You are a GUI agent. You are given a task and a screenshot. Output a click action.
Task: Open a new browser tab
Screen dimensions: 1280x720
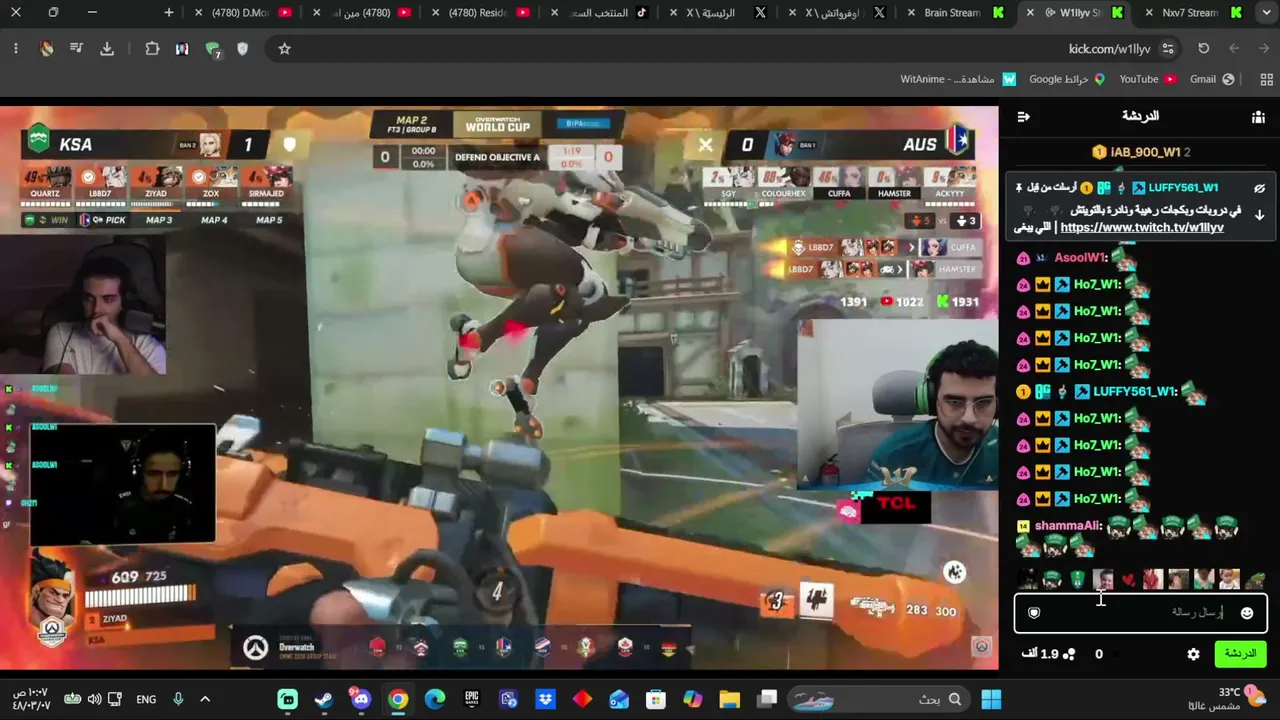[169, 13]
